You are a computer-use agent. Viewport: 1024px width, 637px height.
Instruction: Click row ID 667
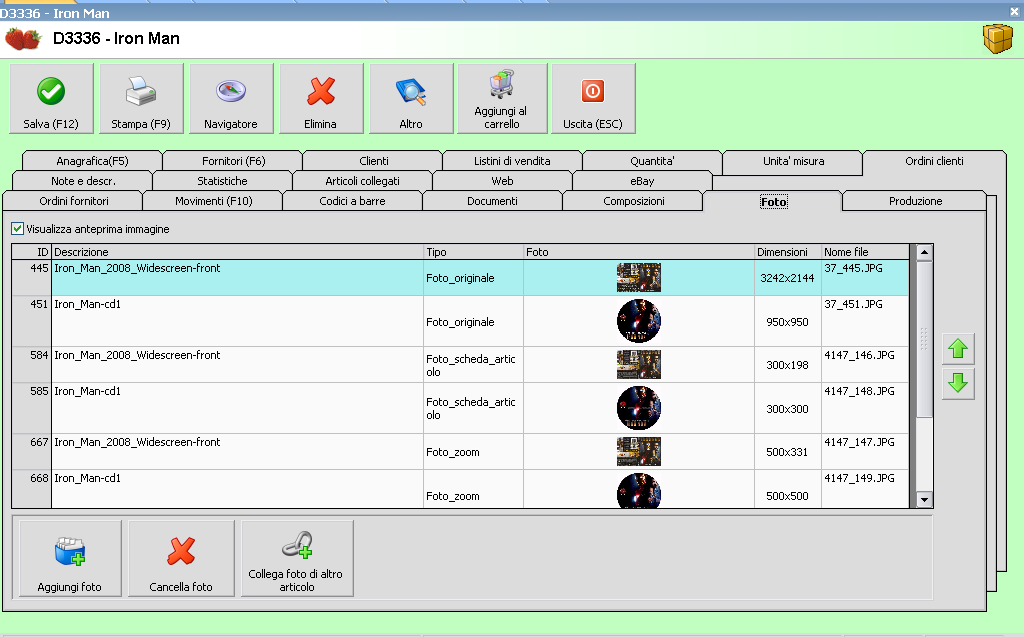39,442
